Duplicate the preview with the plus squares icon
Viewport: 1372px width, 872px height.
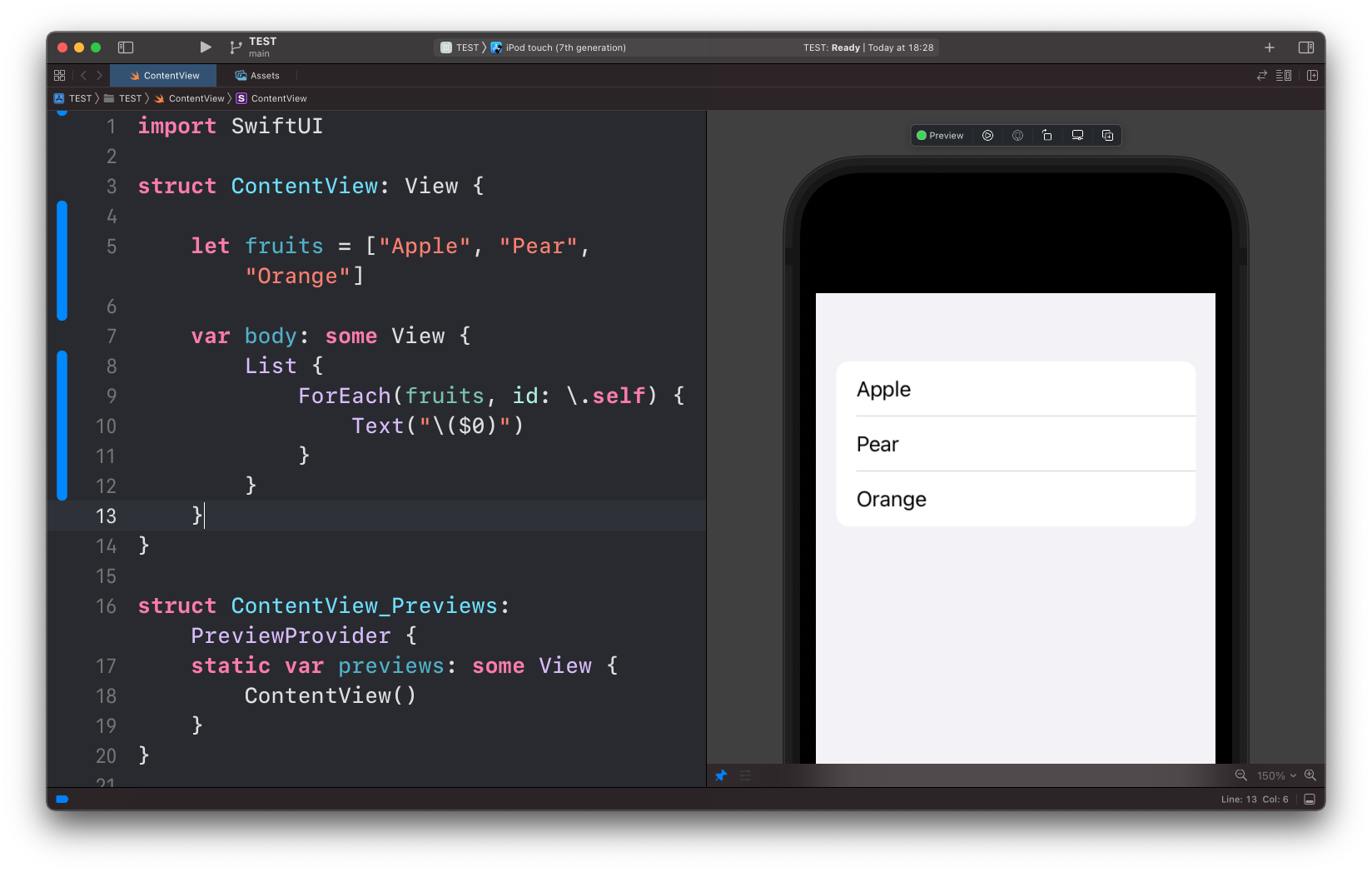[1107, 136]
